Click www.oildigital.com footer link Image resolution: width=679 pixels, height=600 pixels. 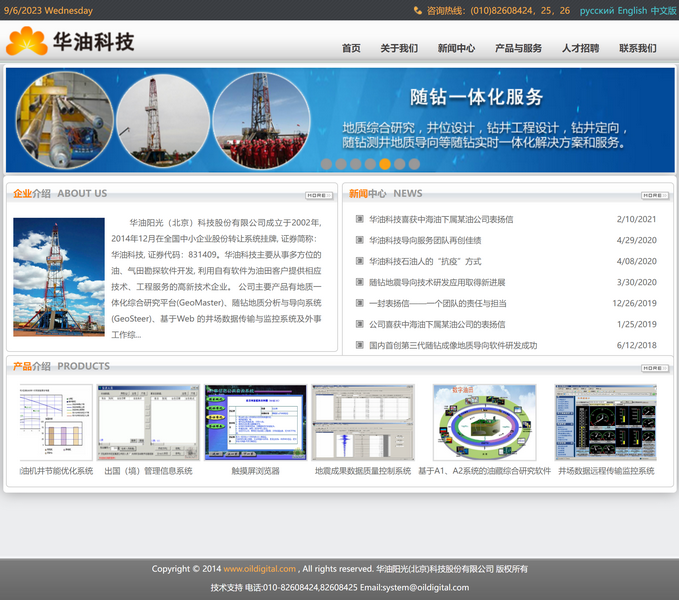[259, 569]
